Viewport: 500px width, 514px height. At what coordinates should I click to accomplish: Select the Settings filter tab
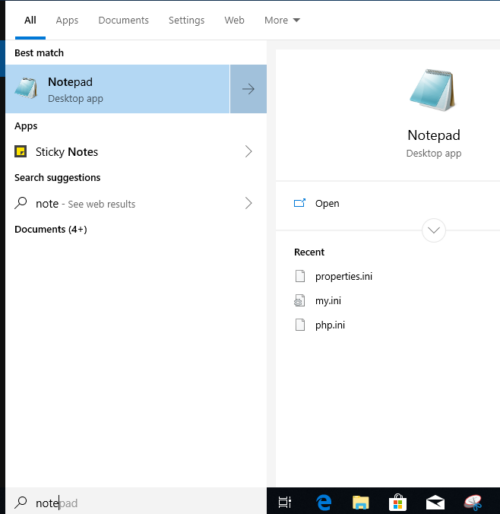tap(186, 20)
